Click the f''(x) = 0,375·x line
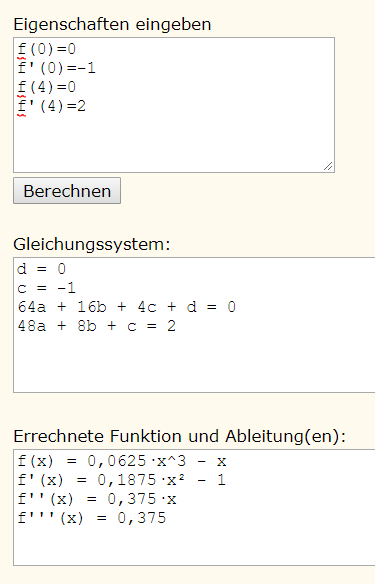The width and height of the screenshot is (375, 584). coord(97,499)
